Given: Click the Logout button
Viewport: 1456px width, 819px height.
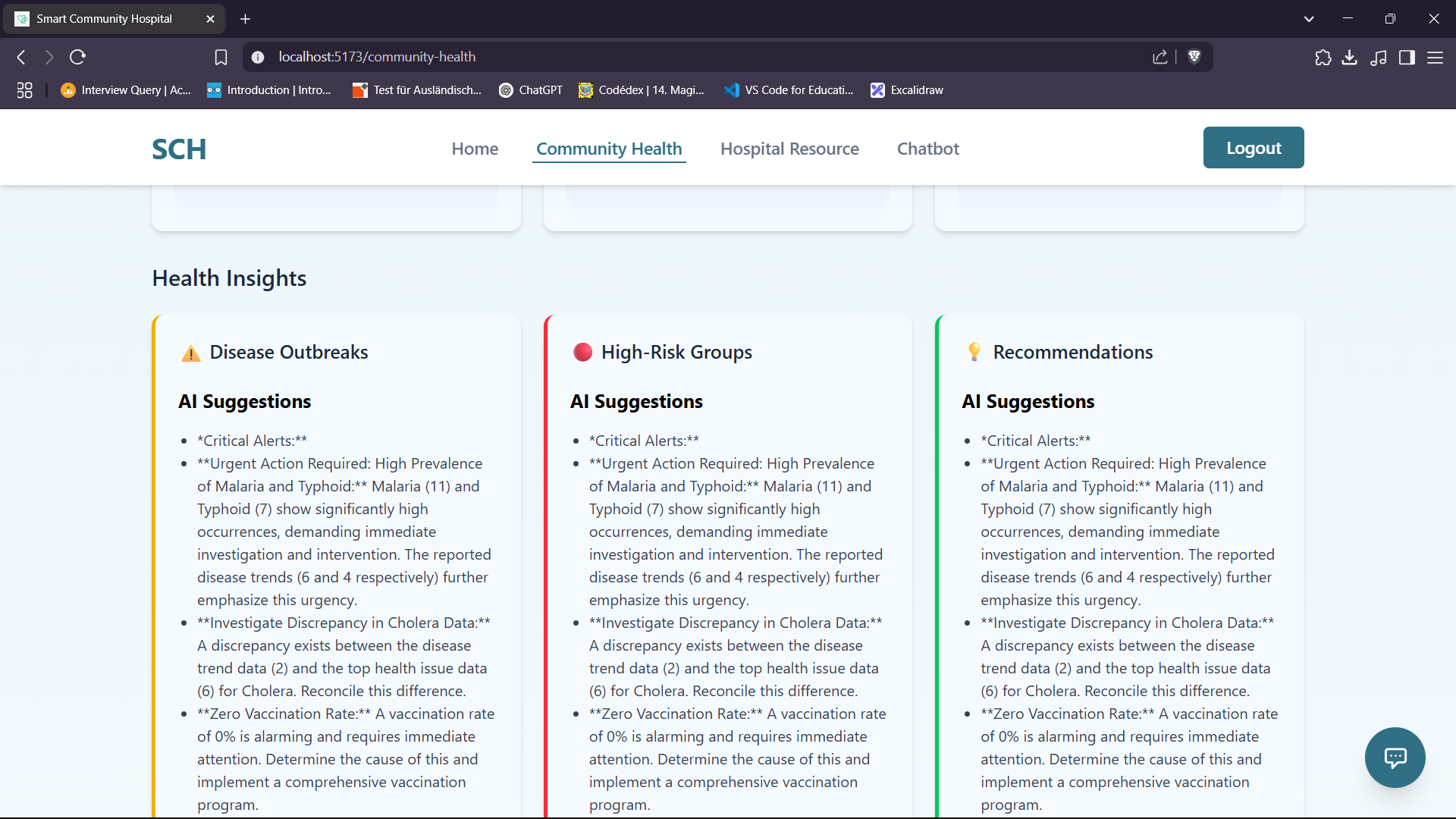Looking at the screenshot, I should tap(1253, 147).
